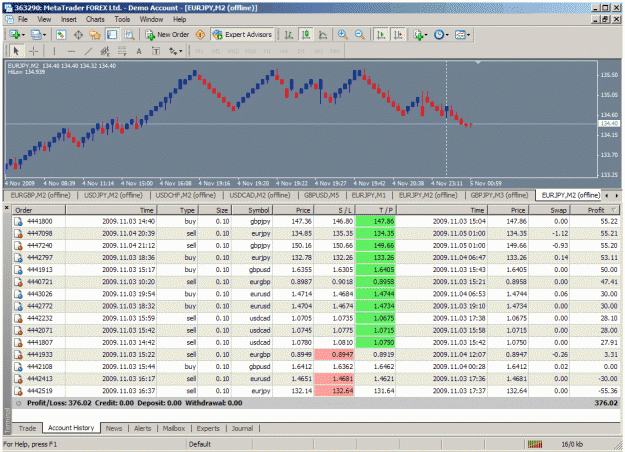Toggle Auto Scroll chart icon
This screenshot has height=452, width=625.
(x=381, y=35)
